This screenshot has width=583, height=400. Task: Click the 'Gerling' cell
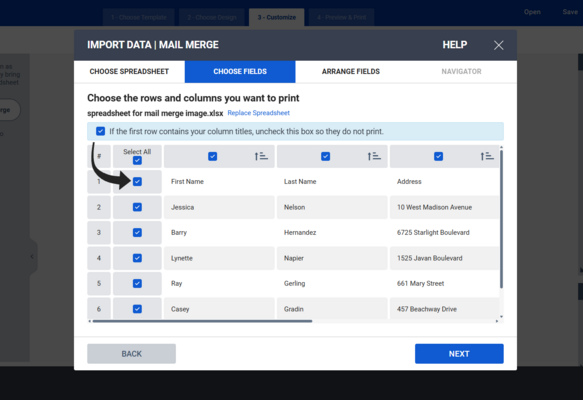click(332, 283)
